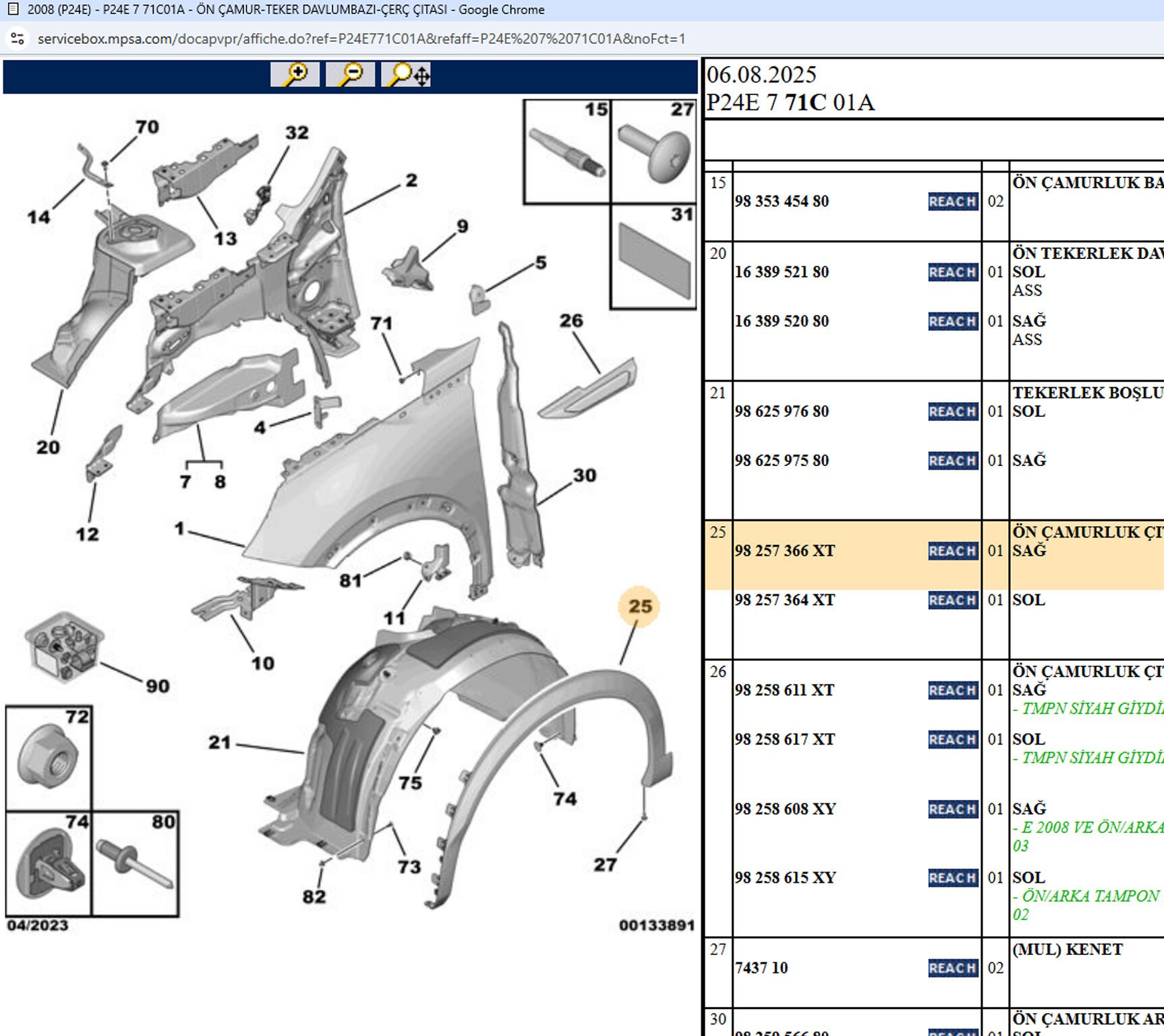Open site information icon in address bar
The width and height of the screenshot is (1164, 1036).
[x=18, y=39]
